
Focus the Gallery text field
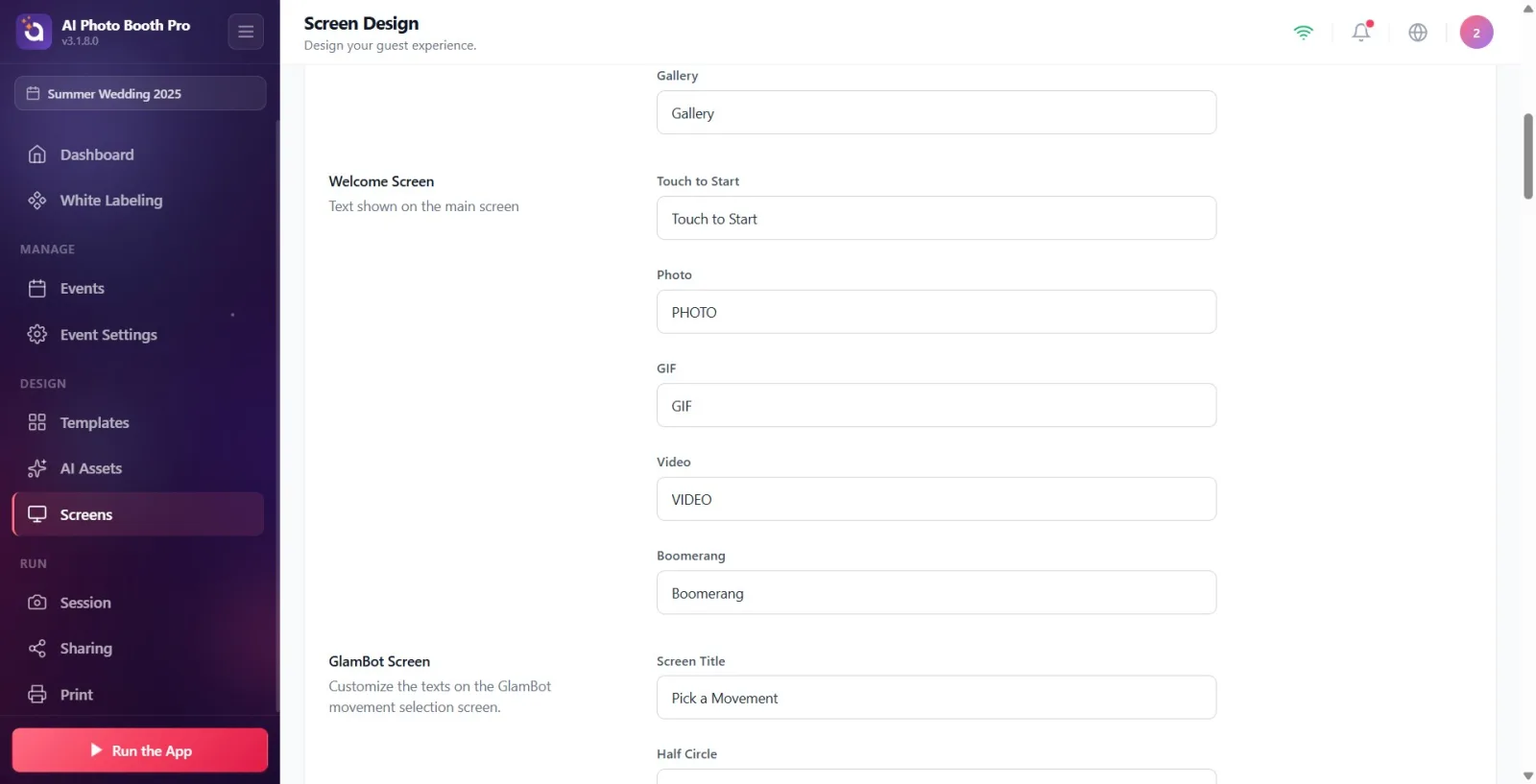point(936,113)
